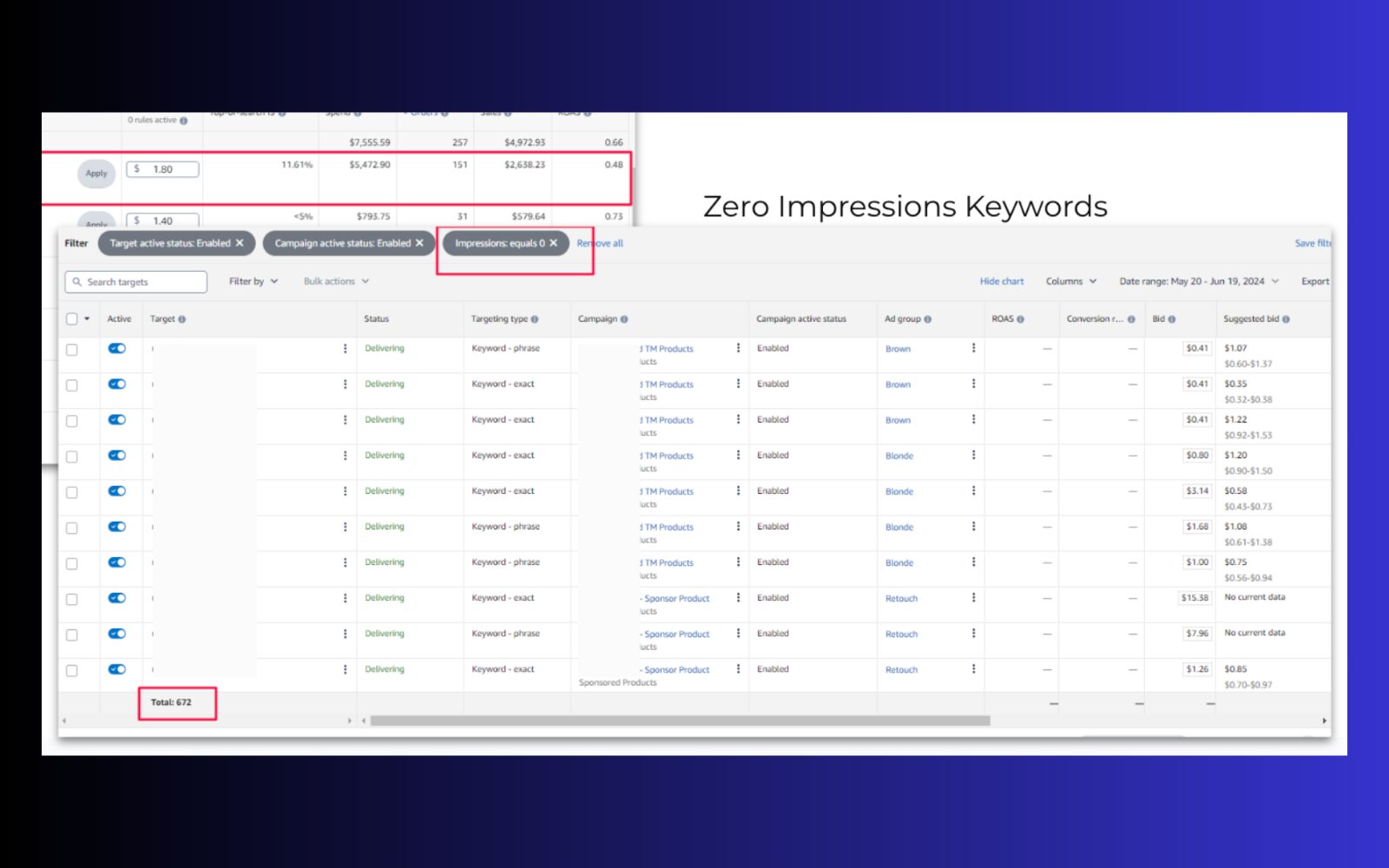
Task: Open Retouch ad group in $15.38 bid row
Action: [901, 599]
